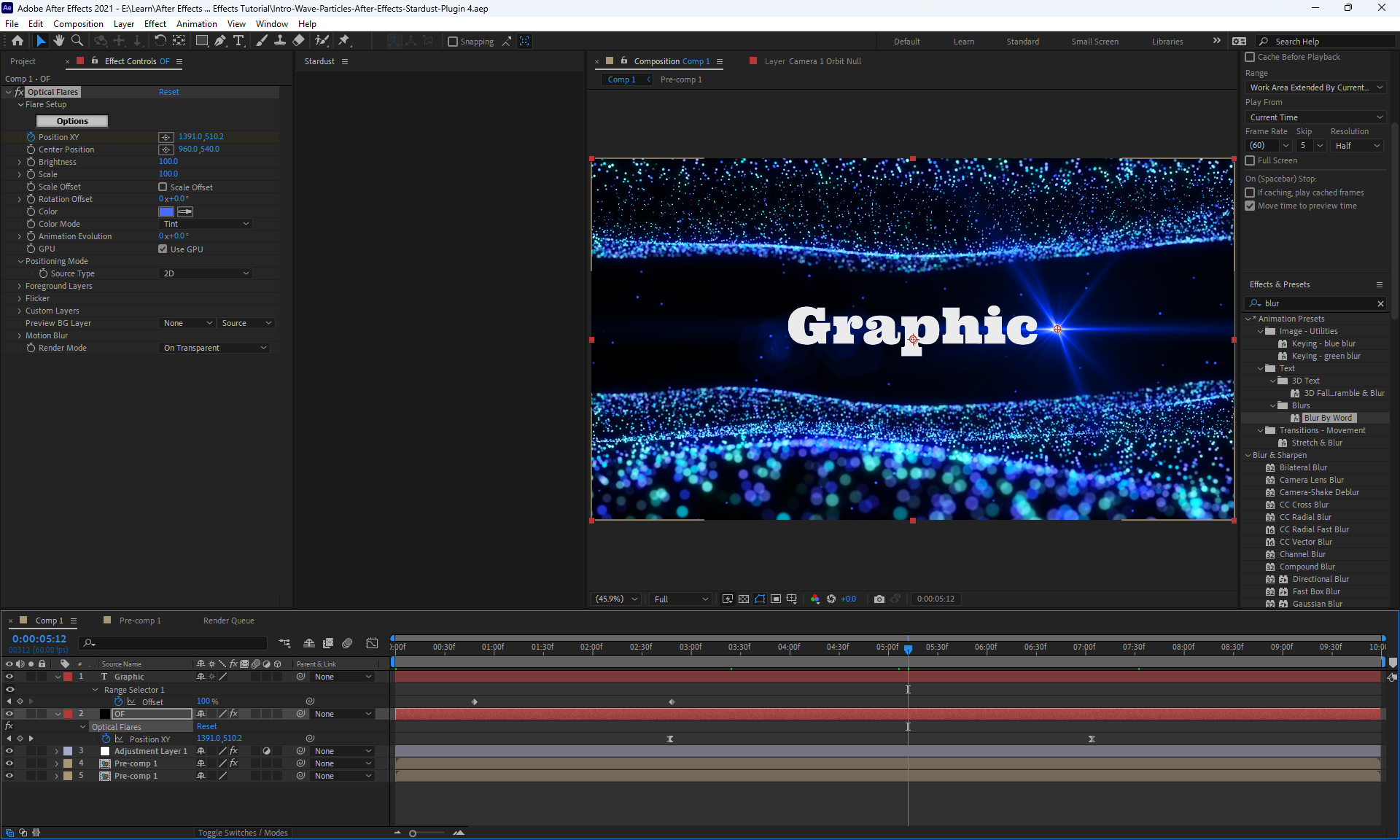Select the Horizontal Type tool
This screenshot has height=840, width=1400.
click(x=238, y=41)
